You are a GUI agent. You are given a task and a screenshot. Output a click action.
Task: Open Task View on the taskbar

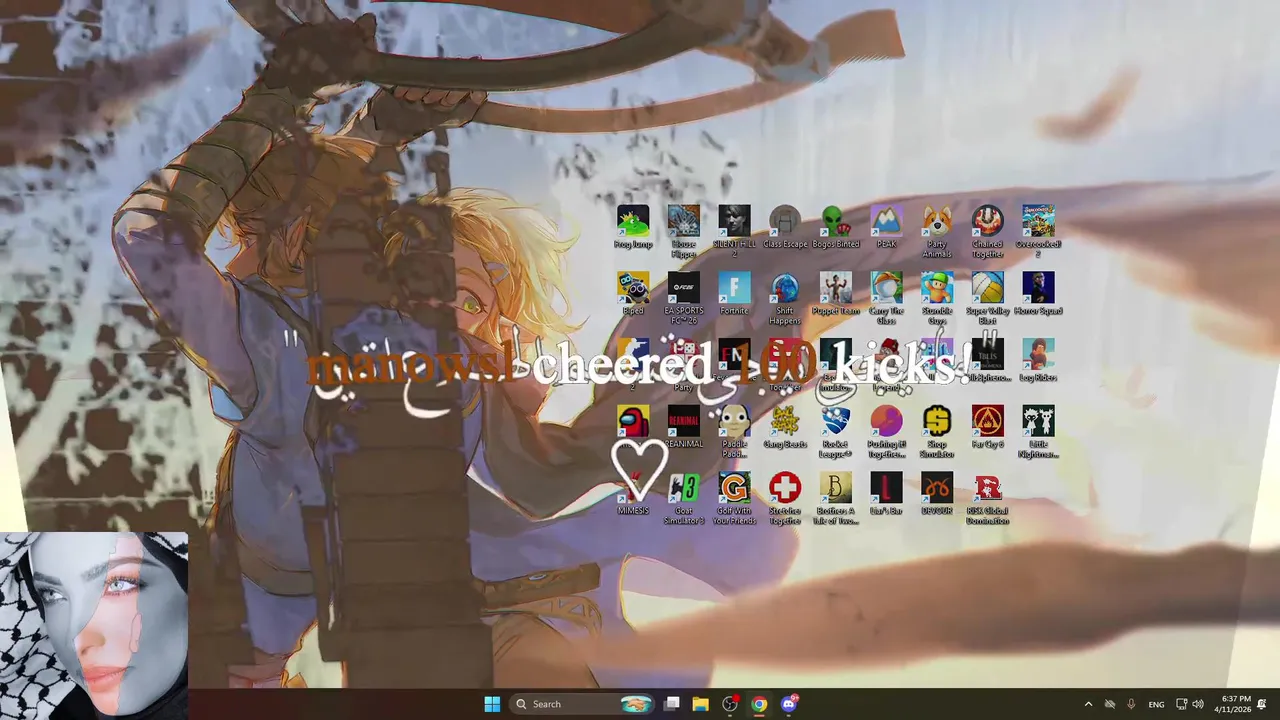point(672,704)
